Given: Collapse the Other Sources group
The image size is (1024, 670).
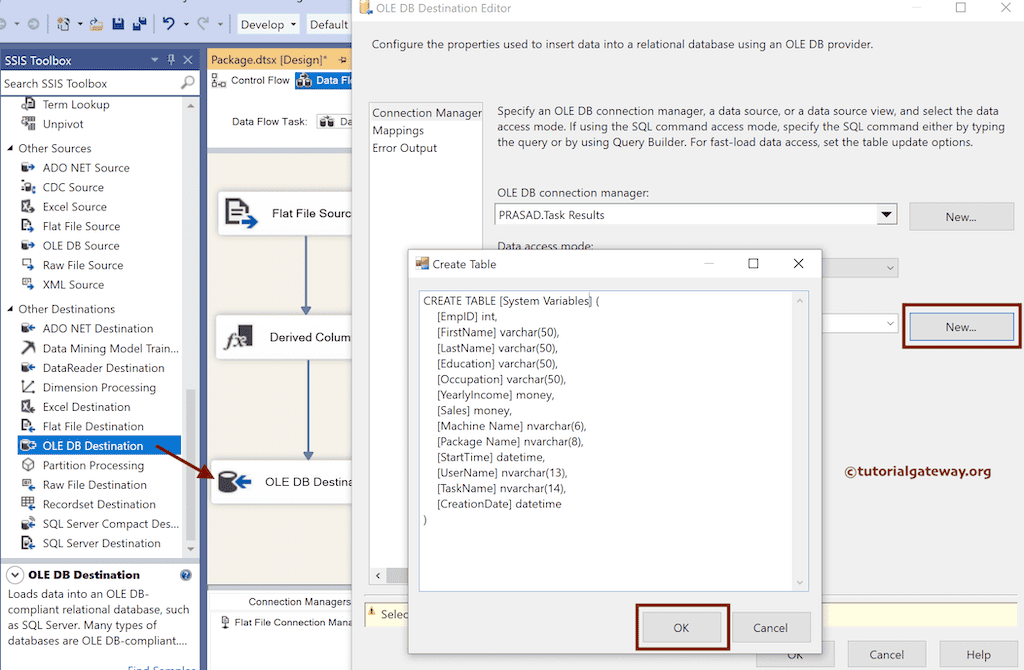Looking at the screenshot, I should point(10,148).
